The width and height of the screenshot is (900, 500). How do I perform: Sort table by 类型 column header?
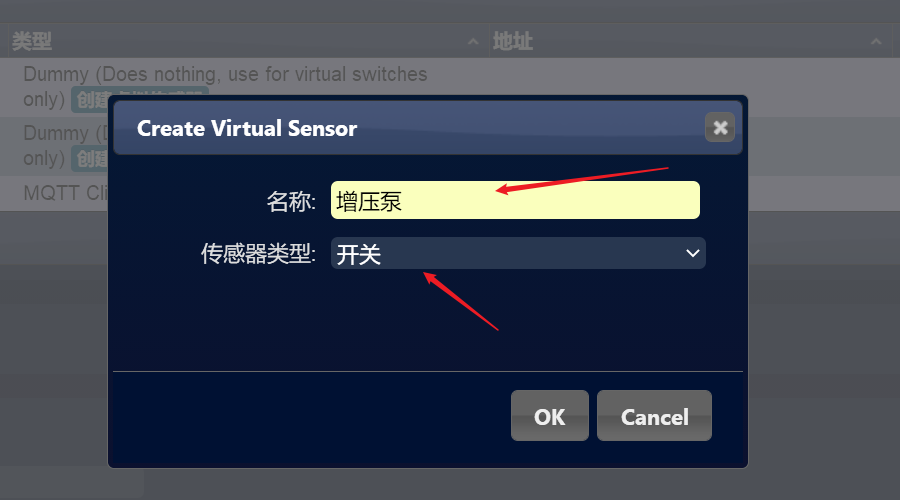pyautogui.click(x=32, y=41)
